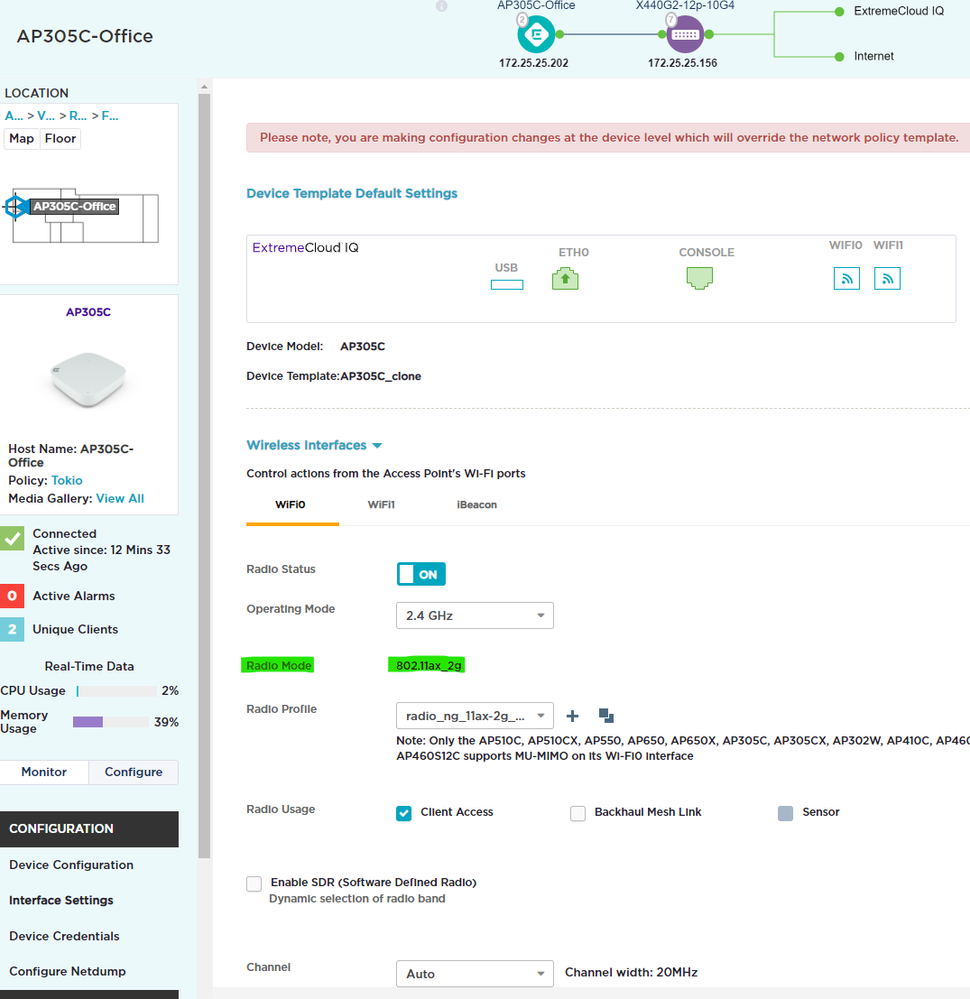Enable SDR Software Defined Radio checkbox
The width and height of the screenshot is (970, 999).
(x=254, y=884)
